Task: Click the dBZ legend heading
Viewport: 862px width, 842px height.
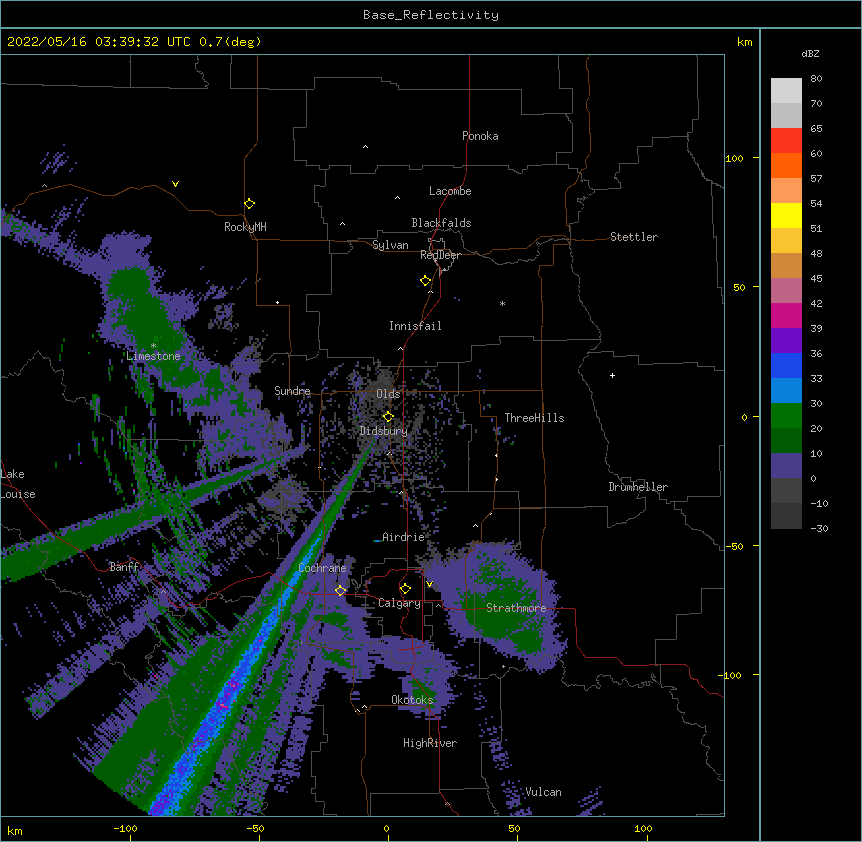Action: point(810,53)
